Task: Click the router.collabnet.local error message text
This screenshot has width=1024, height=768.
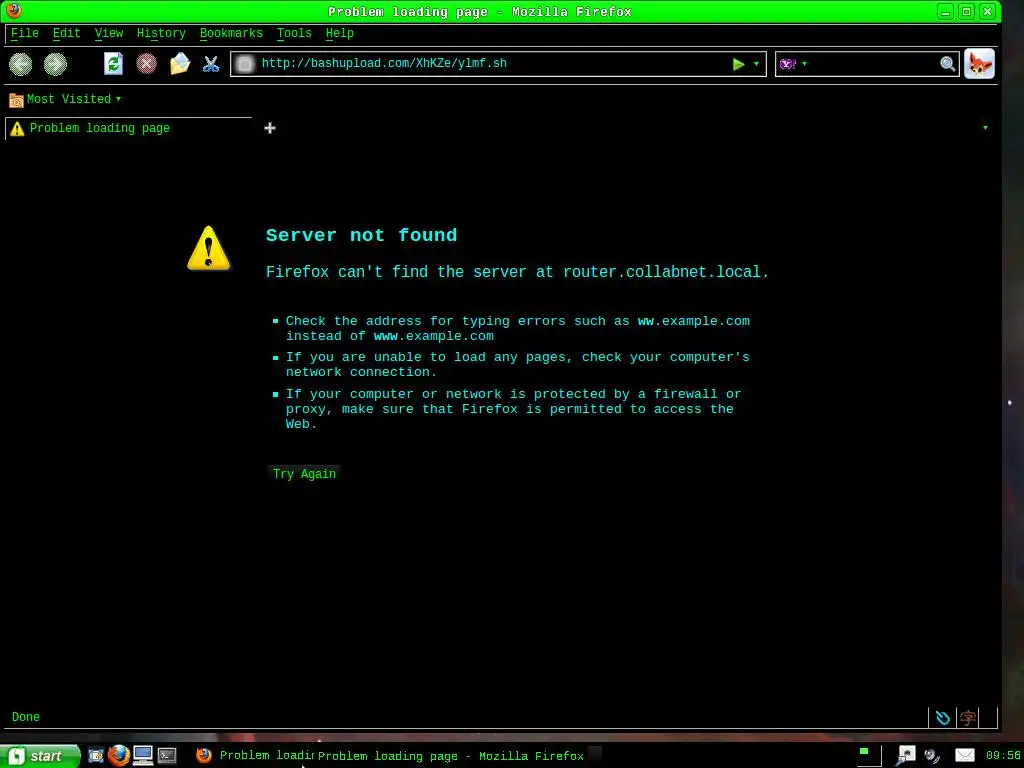Action: 517,272
